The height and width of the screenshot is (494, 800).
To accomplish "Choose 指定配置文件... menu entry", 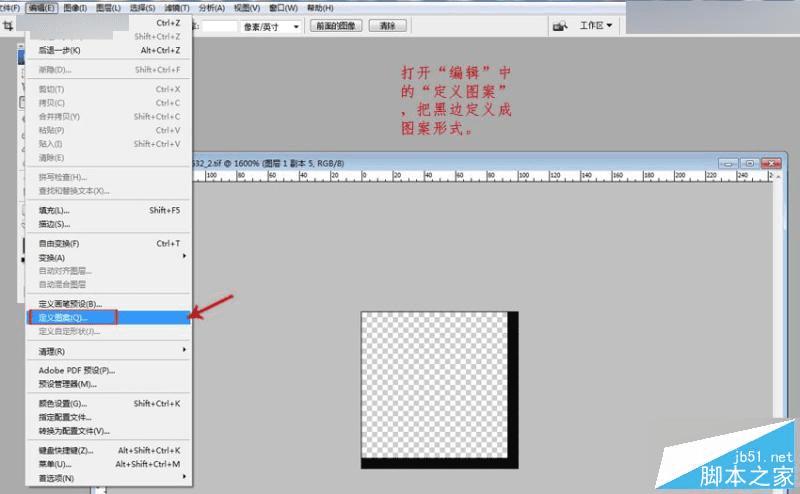I will (109, 417).
